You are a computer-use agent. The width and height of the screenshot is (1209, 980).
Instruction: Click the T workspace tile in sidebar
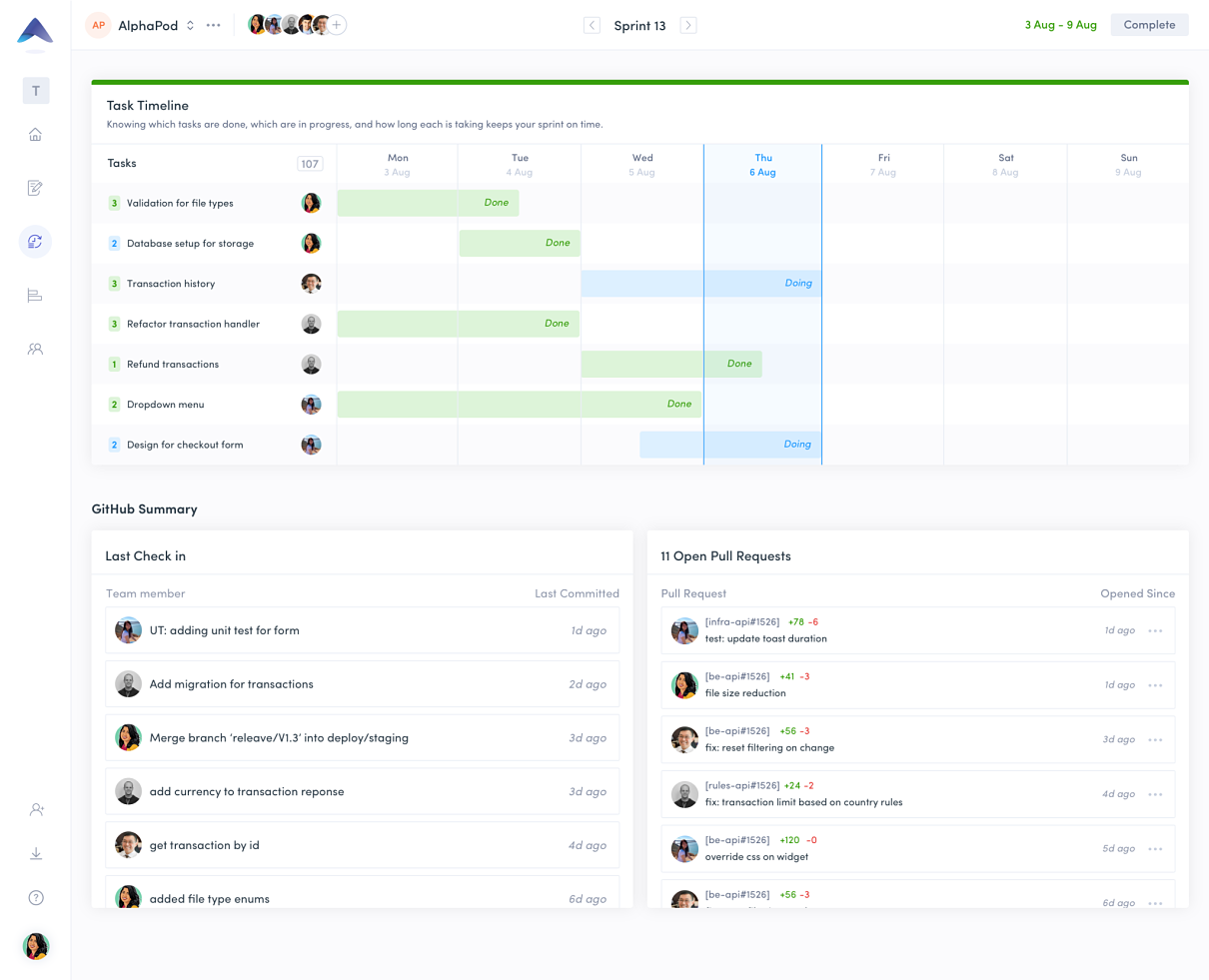click(x=36, y=91)
